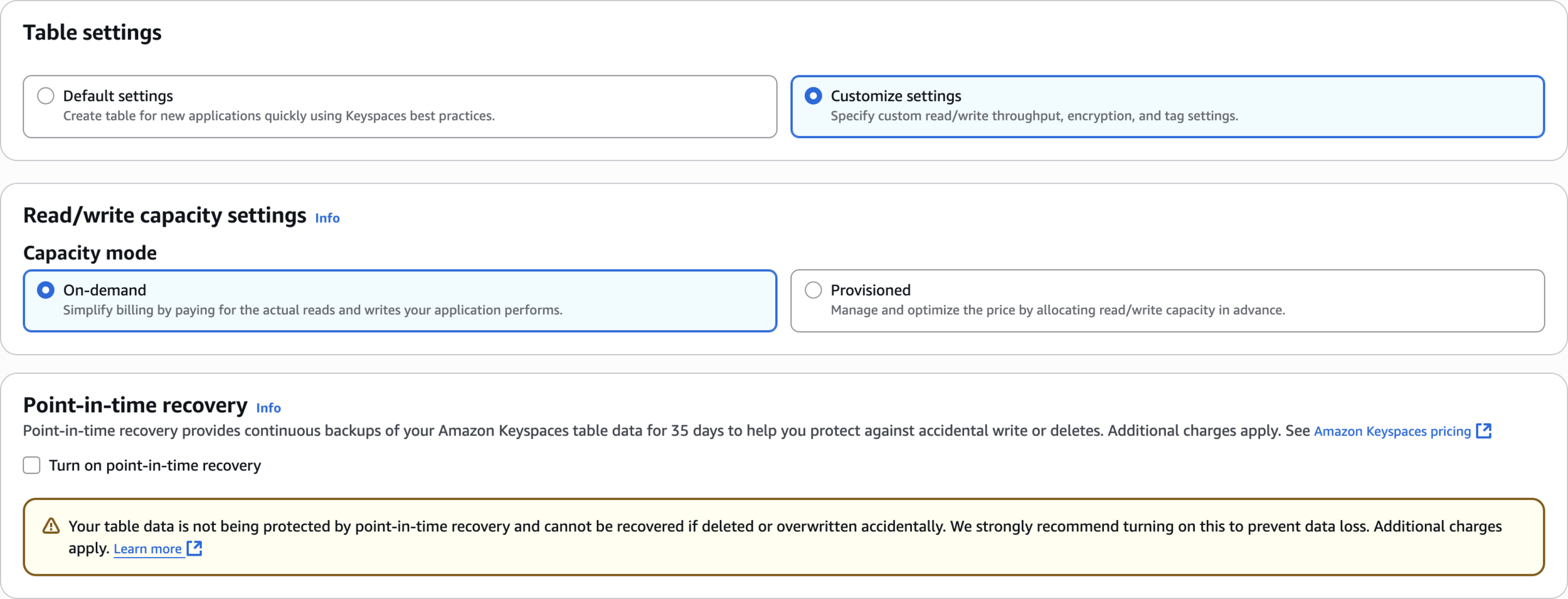Screen dimensions: 1568x599
Task: Click the Table settings heading
Action: tap(92, 33)
